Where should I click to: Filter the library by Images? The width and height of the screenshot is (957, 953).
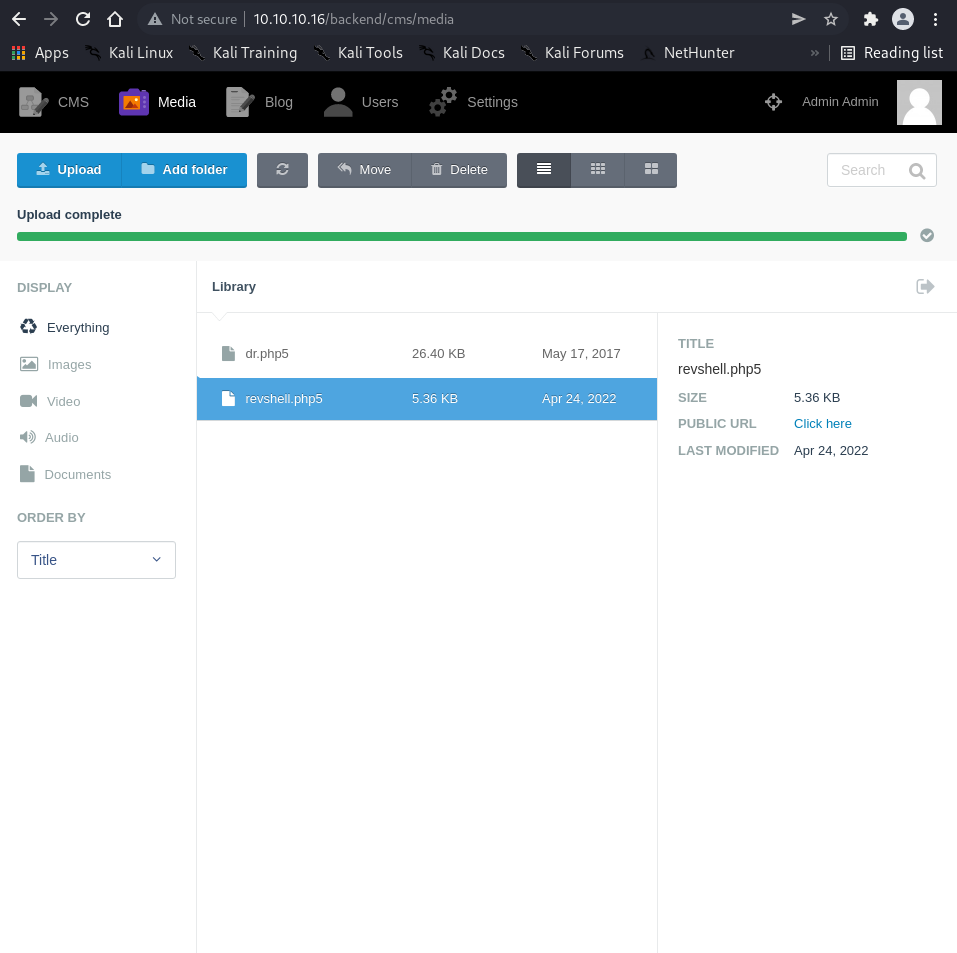pyautogui.click(x=68, y=365)
